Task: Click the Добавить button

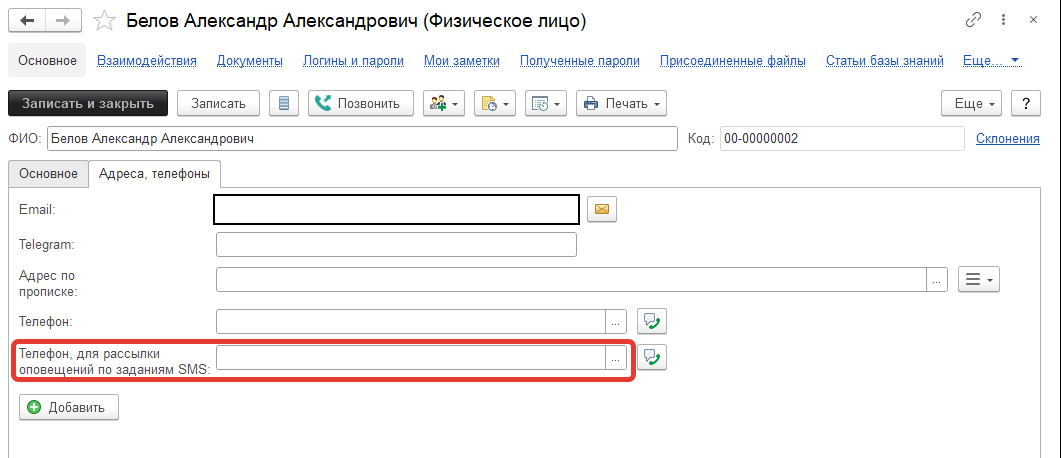Action: (x=69, y=407)
